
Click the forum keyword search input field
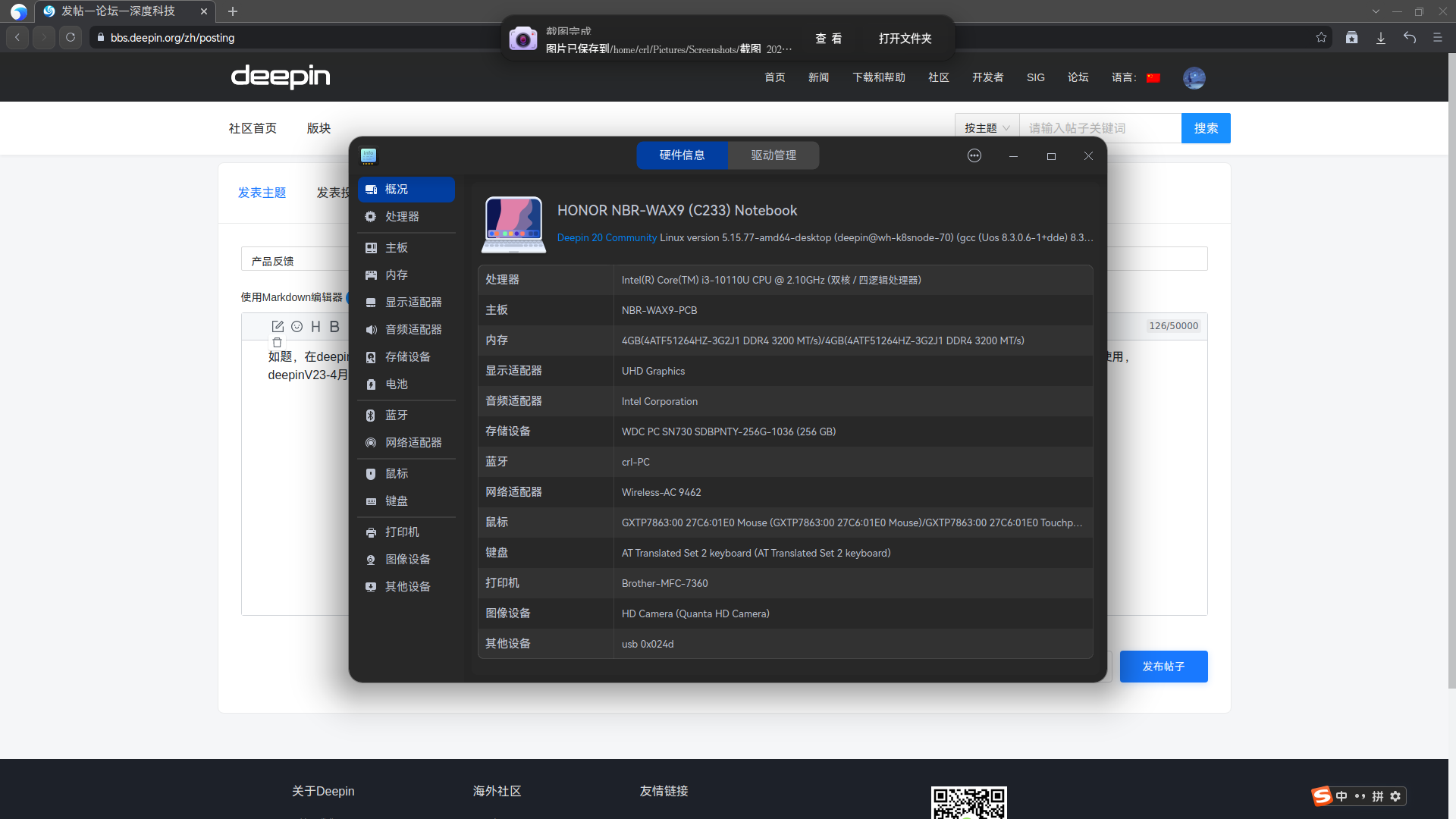(1100, 128)
